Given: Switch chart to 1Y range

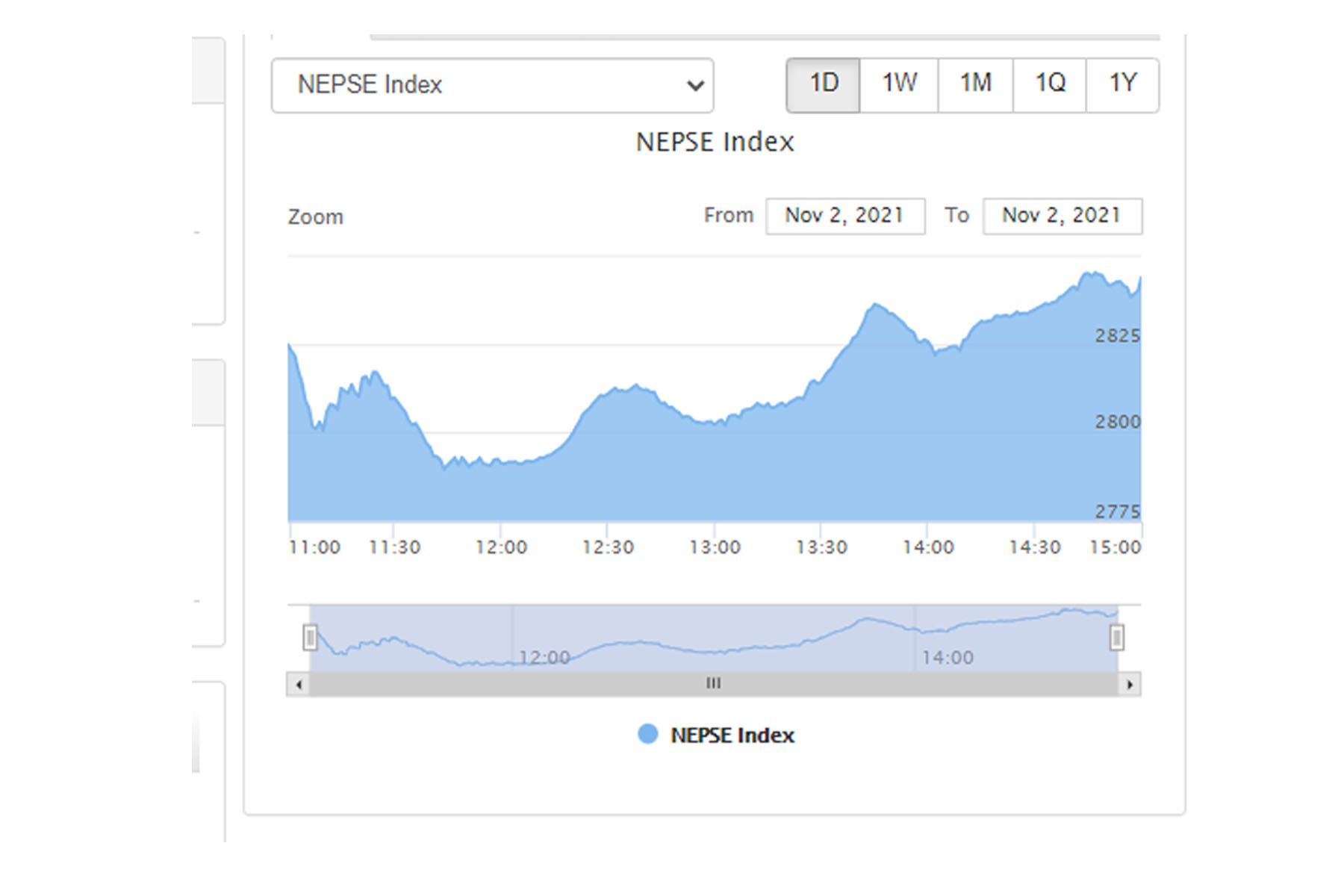Looking at the screenshot, I should (1122, 85).
